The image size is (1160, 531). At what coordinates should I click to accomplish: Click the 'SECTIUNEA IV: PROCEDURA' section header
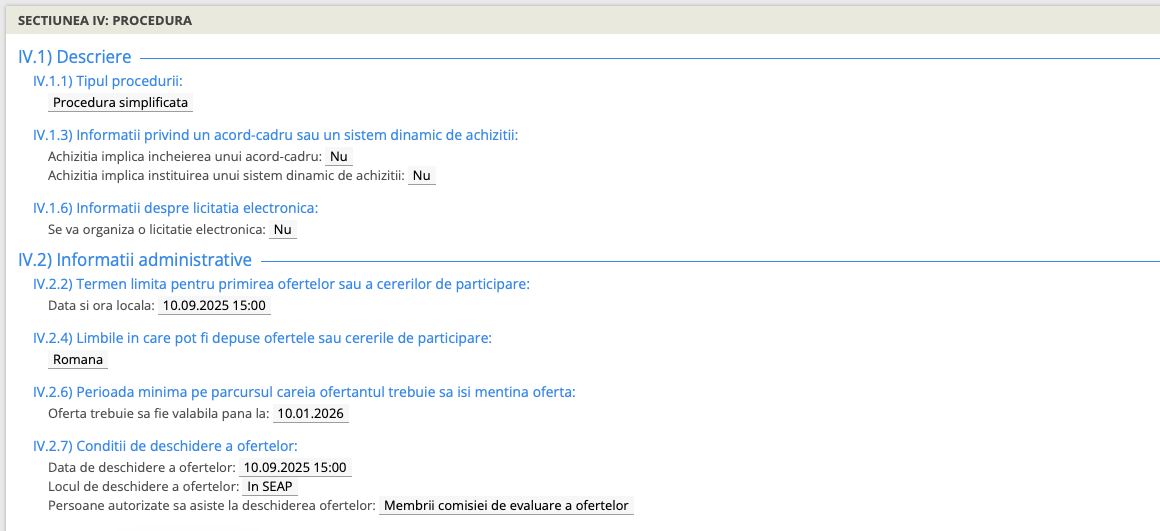(105, 20)
